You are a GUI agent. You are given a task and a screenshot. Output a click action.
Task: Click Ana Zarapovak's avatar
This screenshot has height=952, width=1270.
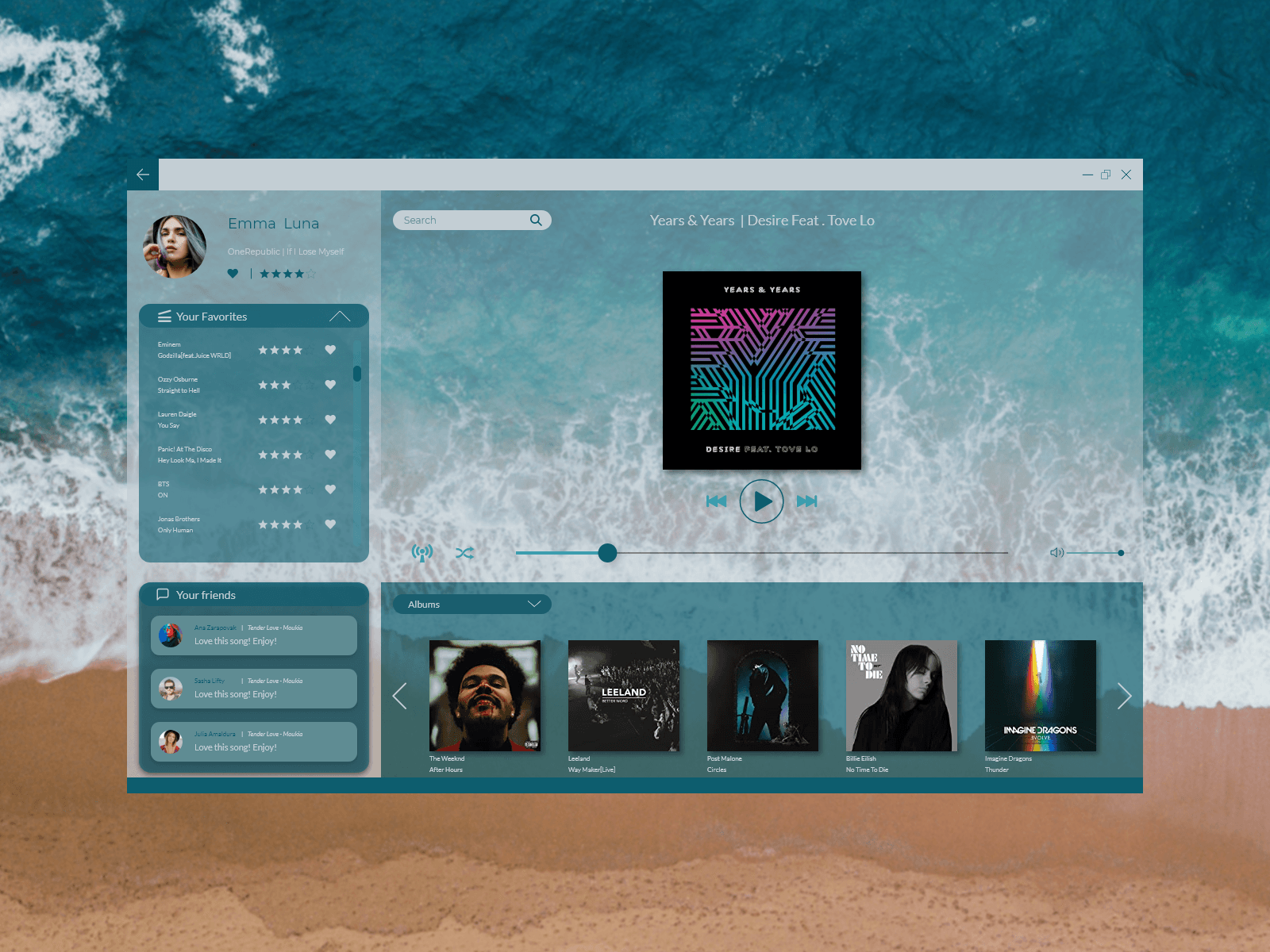[171, 635]
